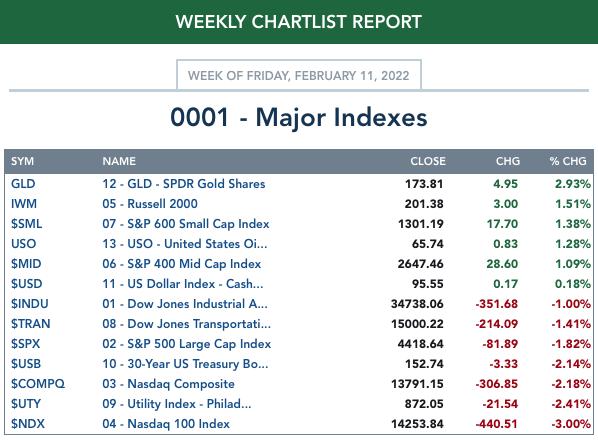Sort table by SYM column header
The width and height of the screenshot is (598, 440).
click(23, 161)
